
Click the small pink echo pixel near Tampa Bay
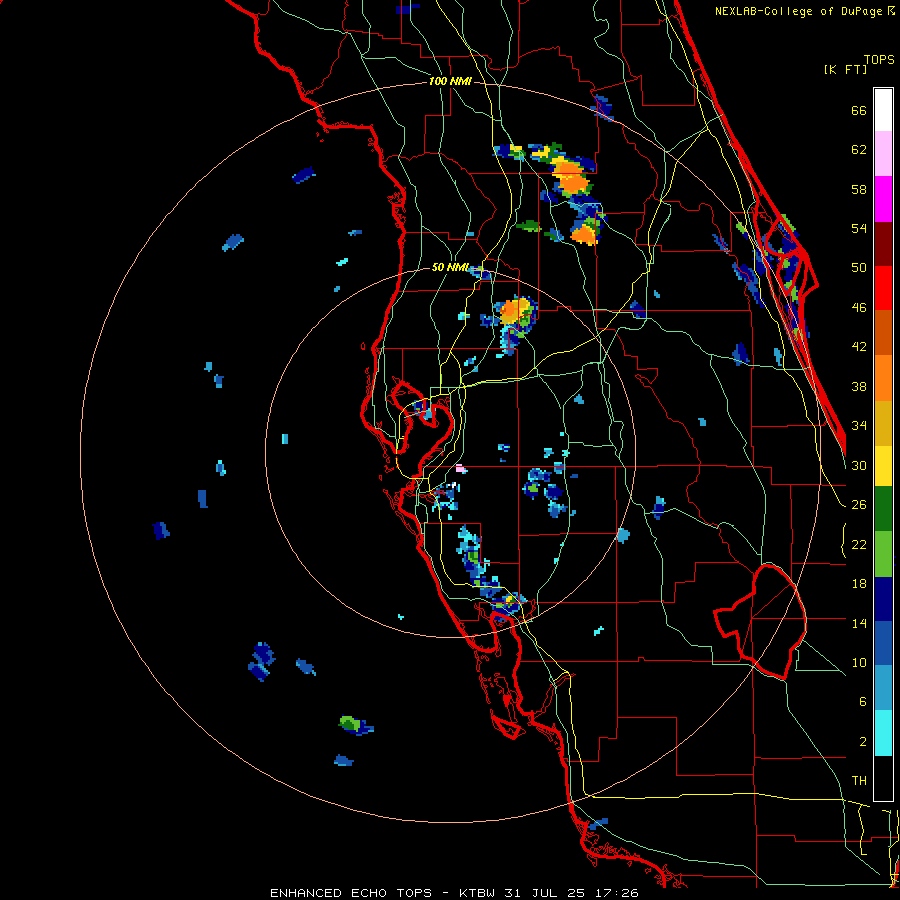click(460, 469)
